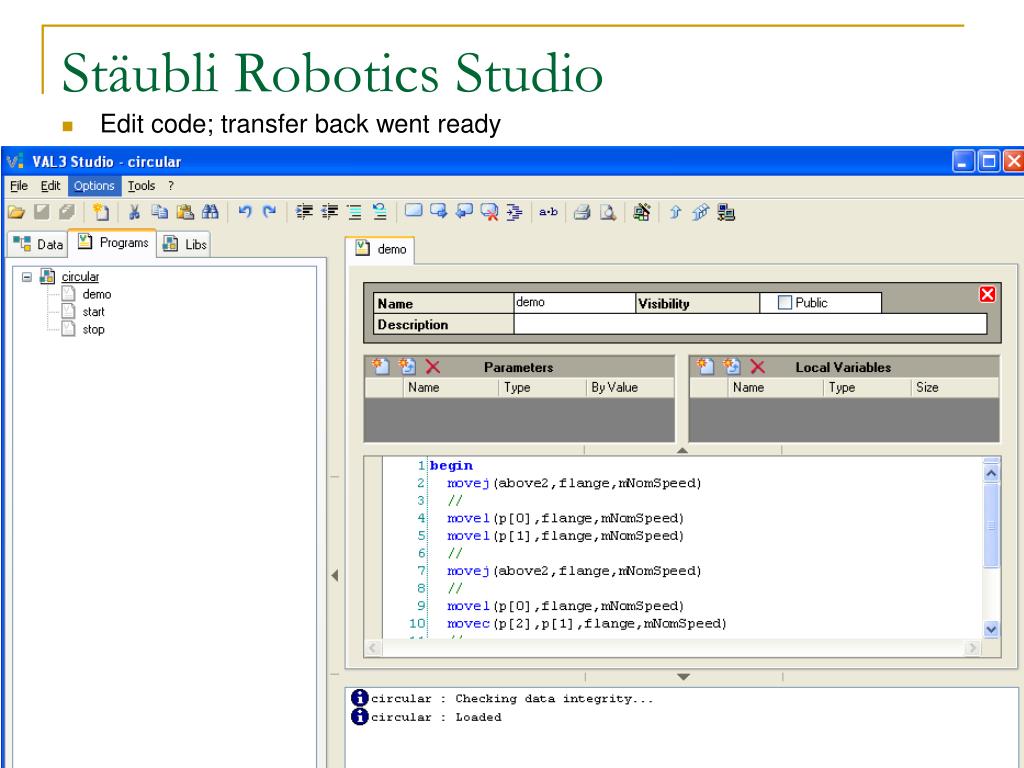Add a new parameter in the Parameters panel
Viewport: 1024px width, 768px height.
point(380,366)
